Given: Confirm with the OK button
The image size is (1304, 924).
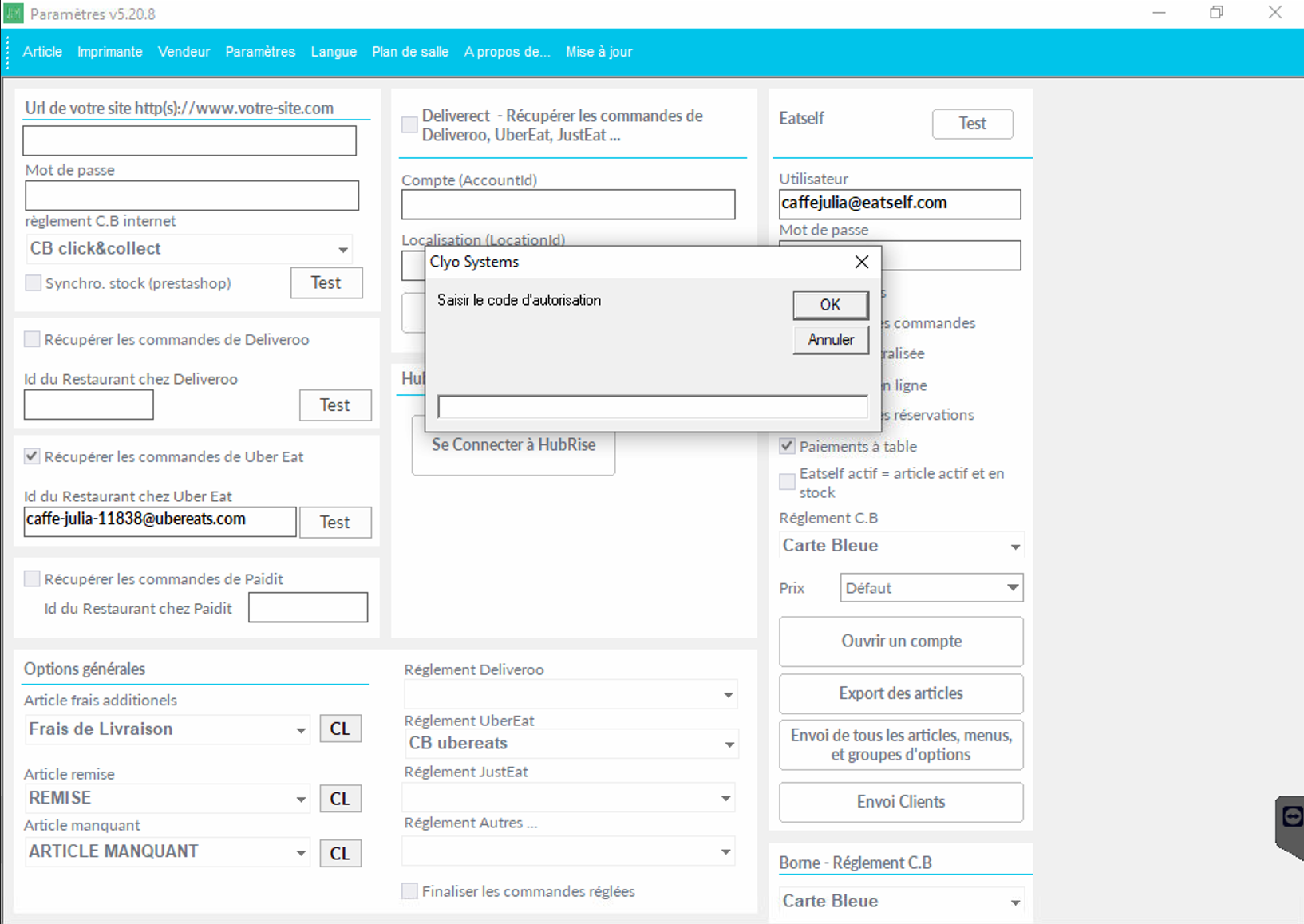Looking at the screenshot, I should tap(830, 305).
